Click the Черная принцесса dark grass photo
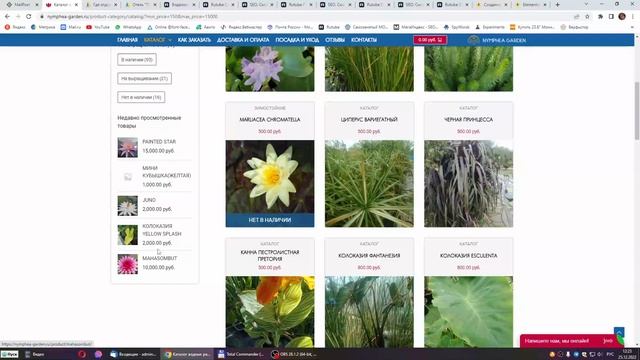Screen dimensions: 640x360 468,184
